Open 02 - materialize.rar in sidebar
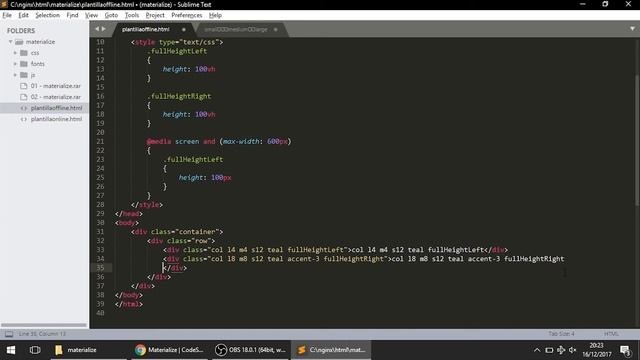 56,97
